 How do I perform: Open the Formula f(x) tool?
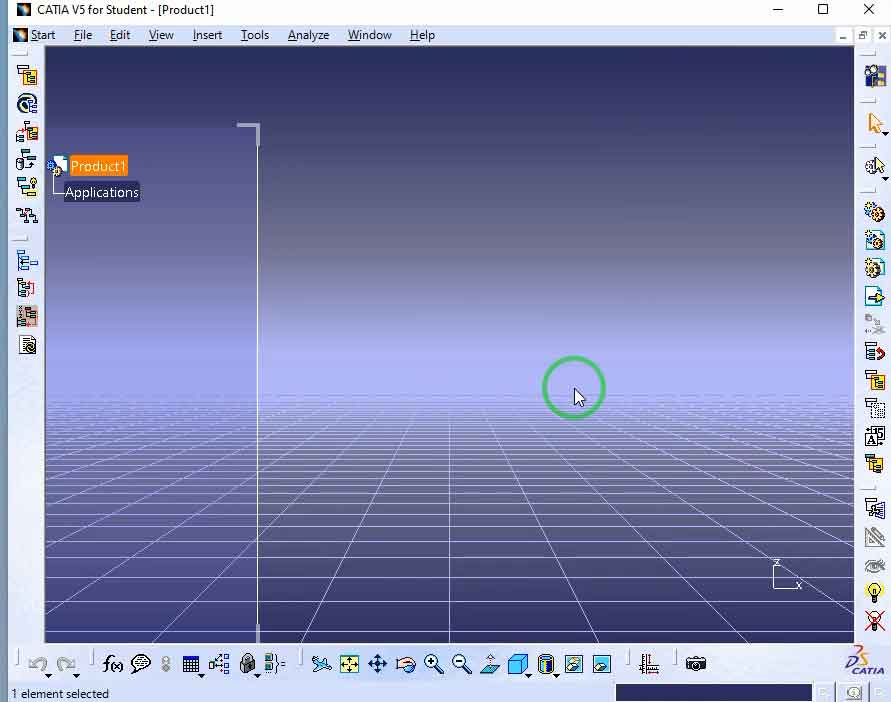113,664
